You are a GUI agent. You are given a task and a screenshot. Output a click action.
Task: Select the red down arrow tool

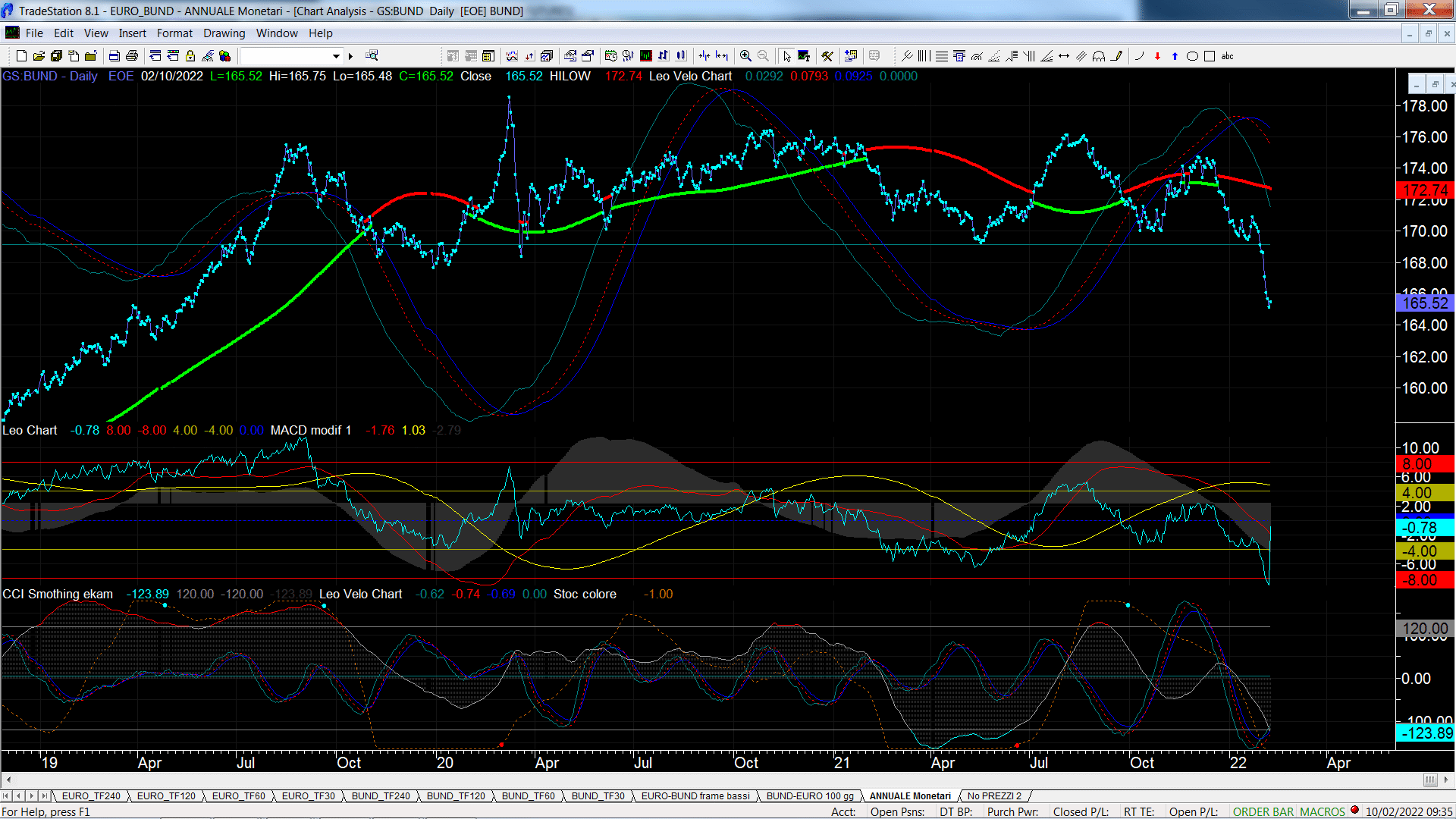point(1157,56)
